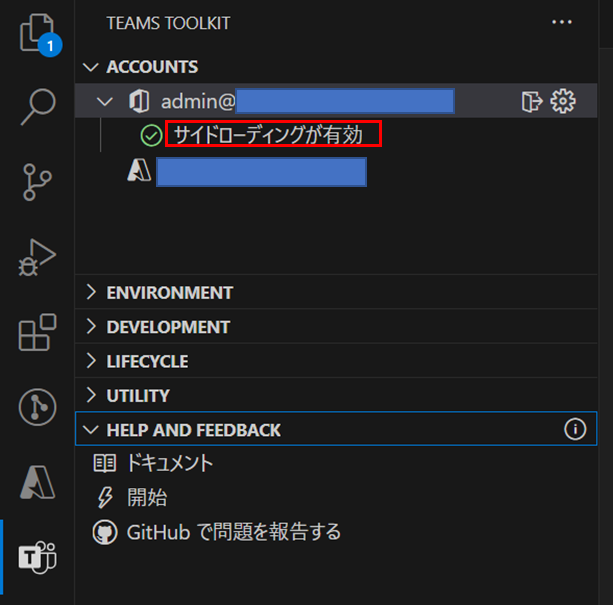Open the Search view icon
The height and width of the screenshot is (605, 613).
(38, 106)
